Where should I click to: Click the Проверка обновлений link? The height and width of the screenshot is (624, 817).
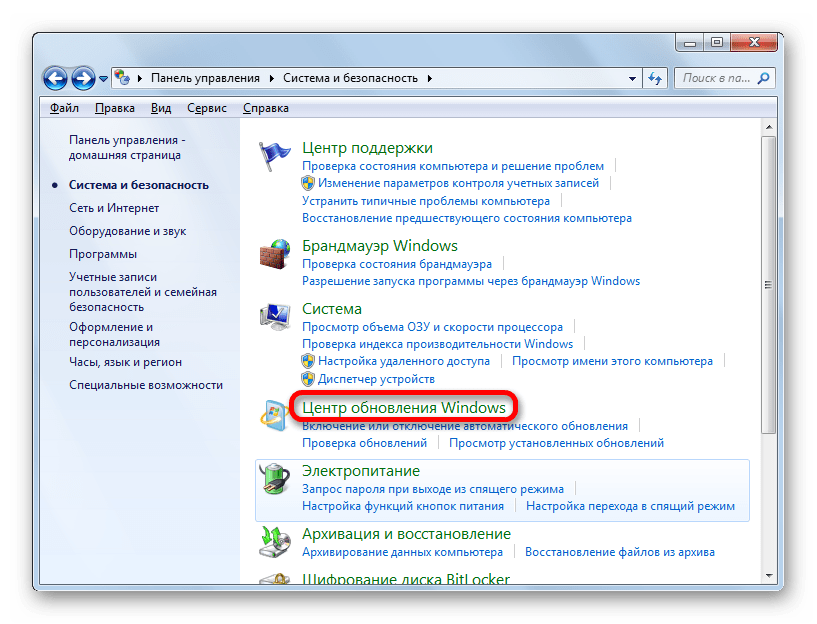click(364, 443)
